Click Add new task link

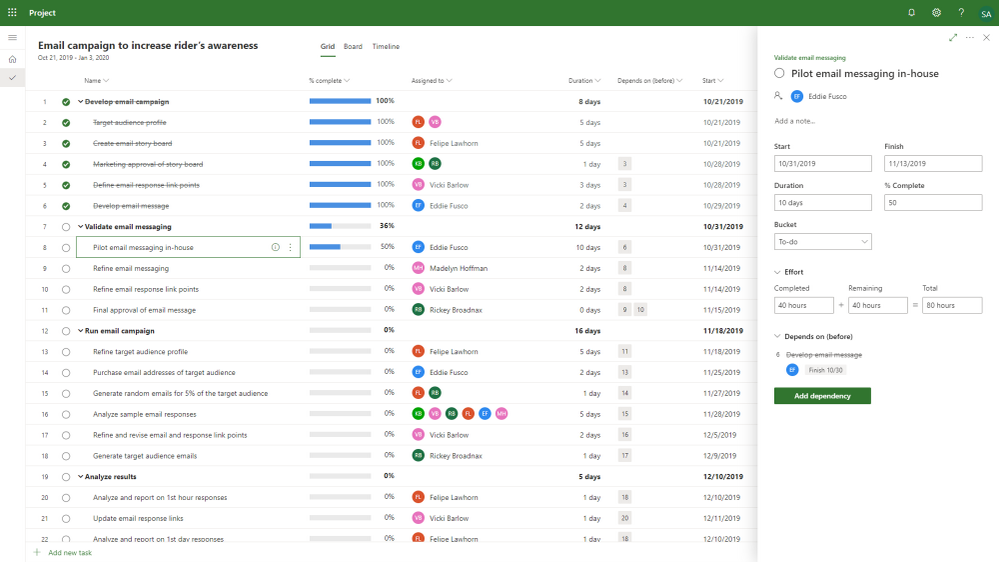point(69,552)
